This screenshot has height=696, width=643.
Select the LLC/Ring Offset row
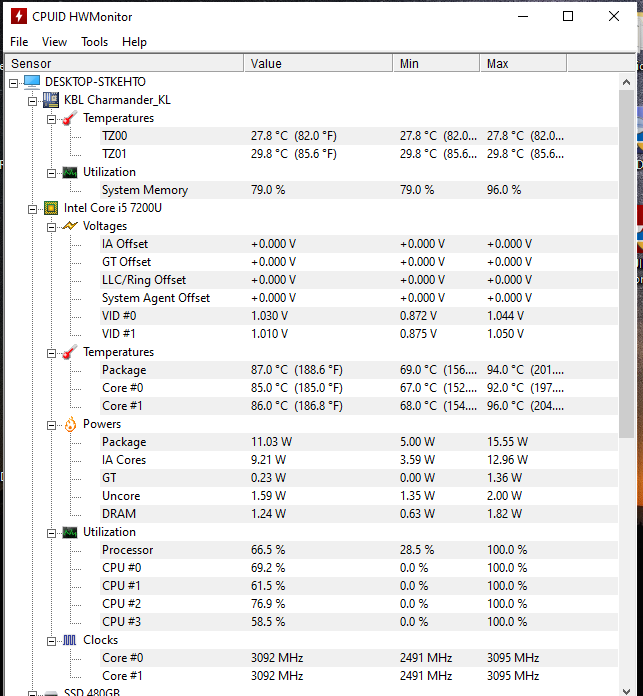tap(359, 280)
